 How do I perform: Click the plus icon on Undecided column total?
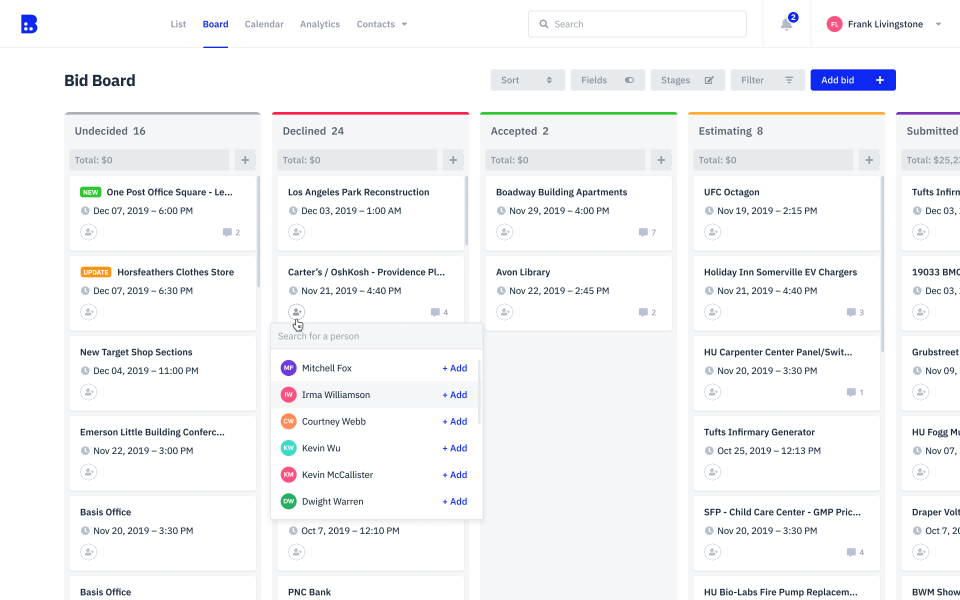[244, 159]
